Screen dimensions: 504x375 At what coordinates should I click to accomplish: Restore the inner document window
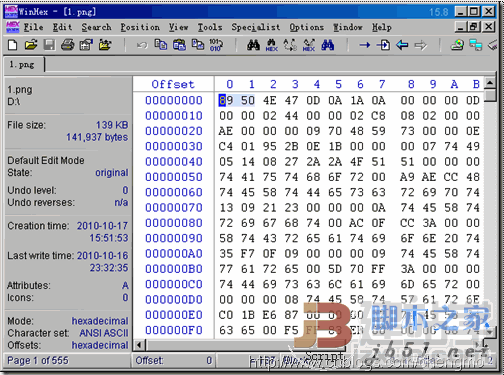473,27
